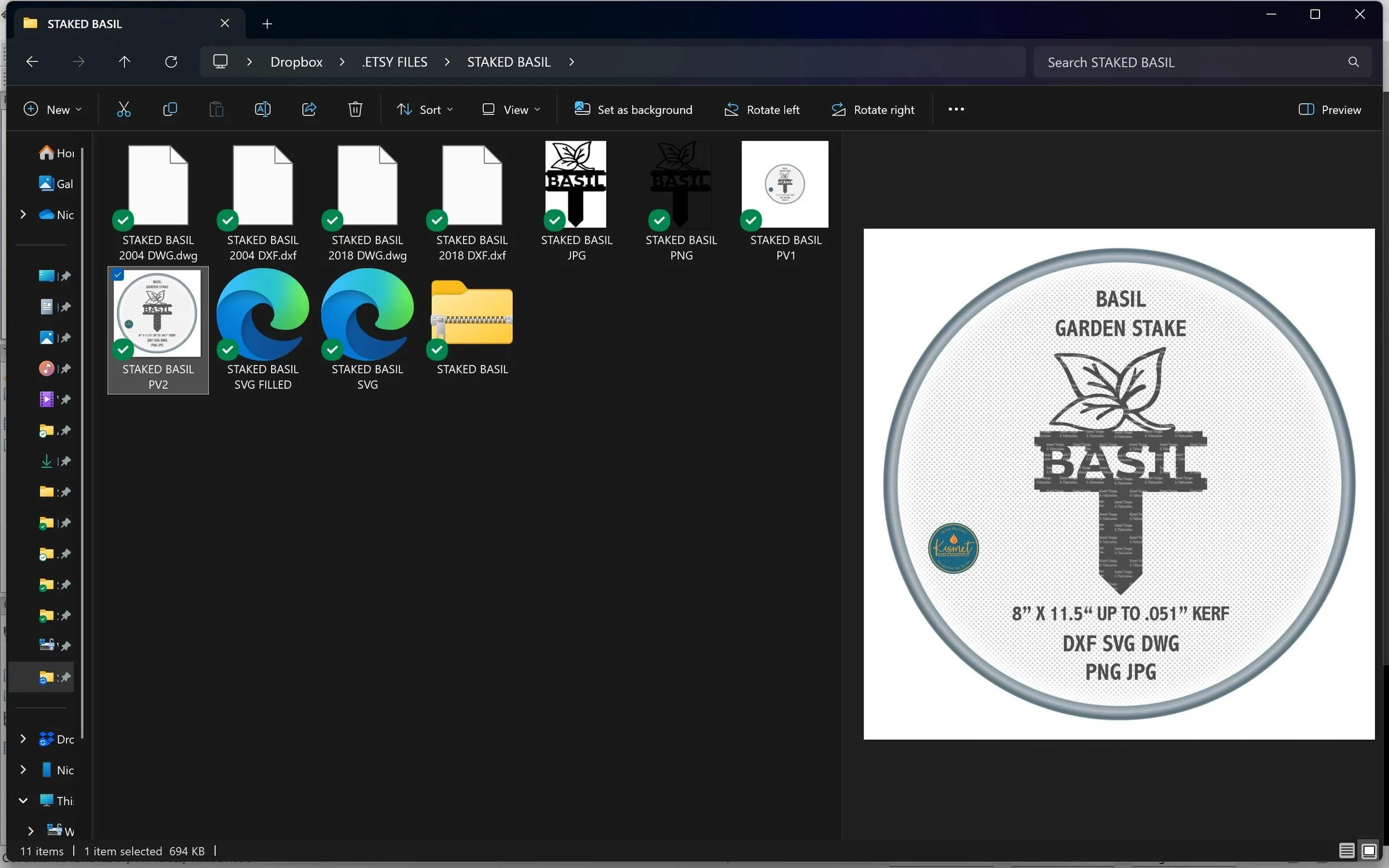
Task: Navigate back with the left arrow
Action: (x=32, y=62)
